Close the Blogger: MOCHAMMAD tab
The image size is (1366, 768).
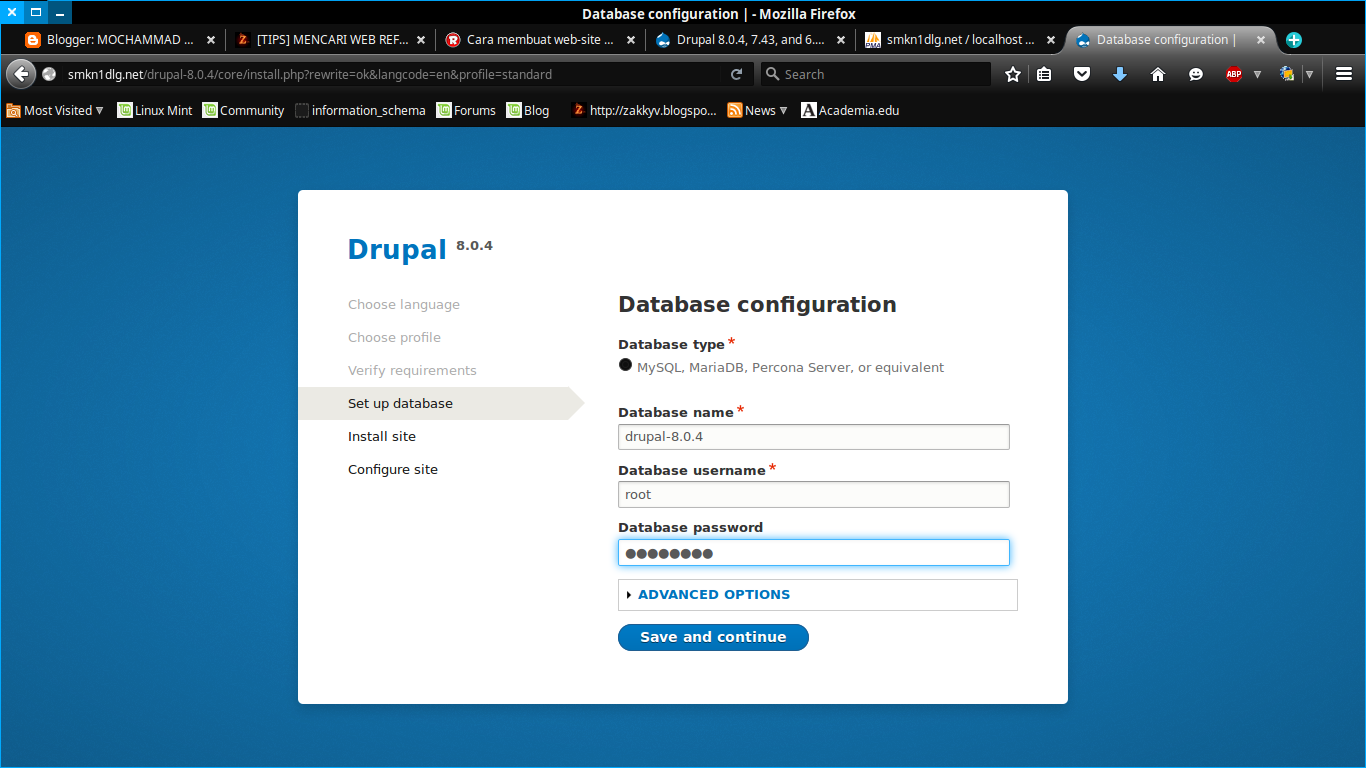(211, 40)
